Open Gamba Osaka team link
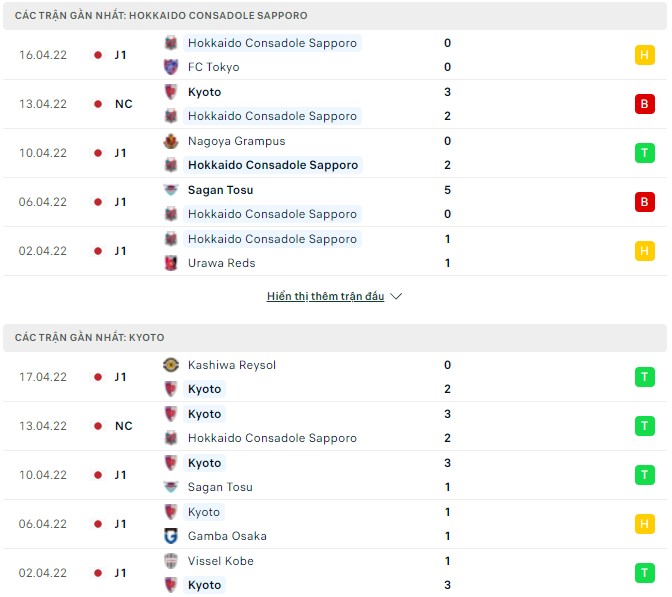 coord(227,536)
